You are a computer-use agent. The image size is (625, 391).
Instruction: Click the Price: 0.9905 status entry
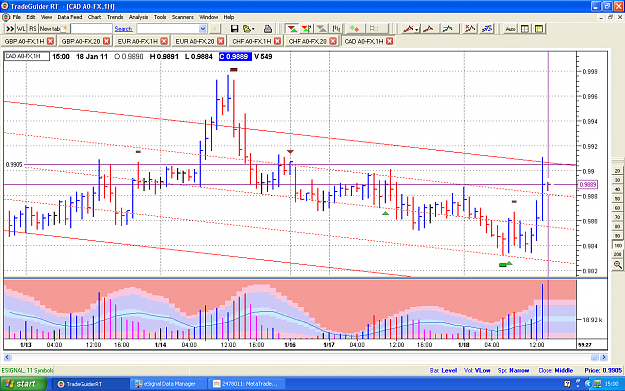[x=603, y=370]
